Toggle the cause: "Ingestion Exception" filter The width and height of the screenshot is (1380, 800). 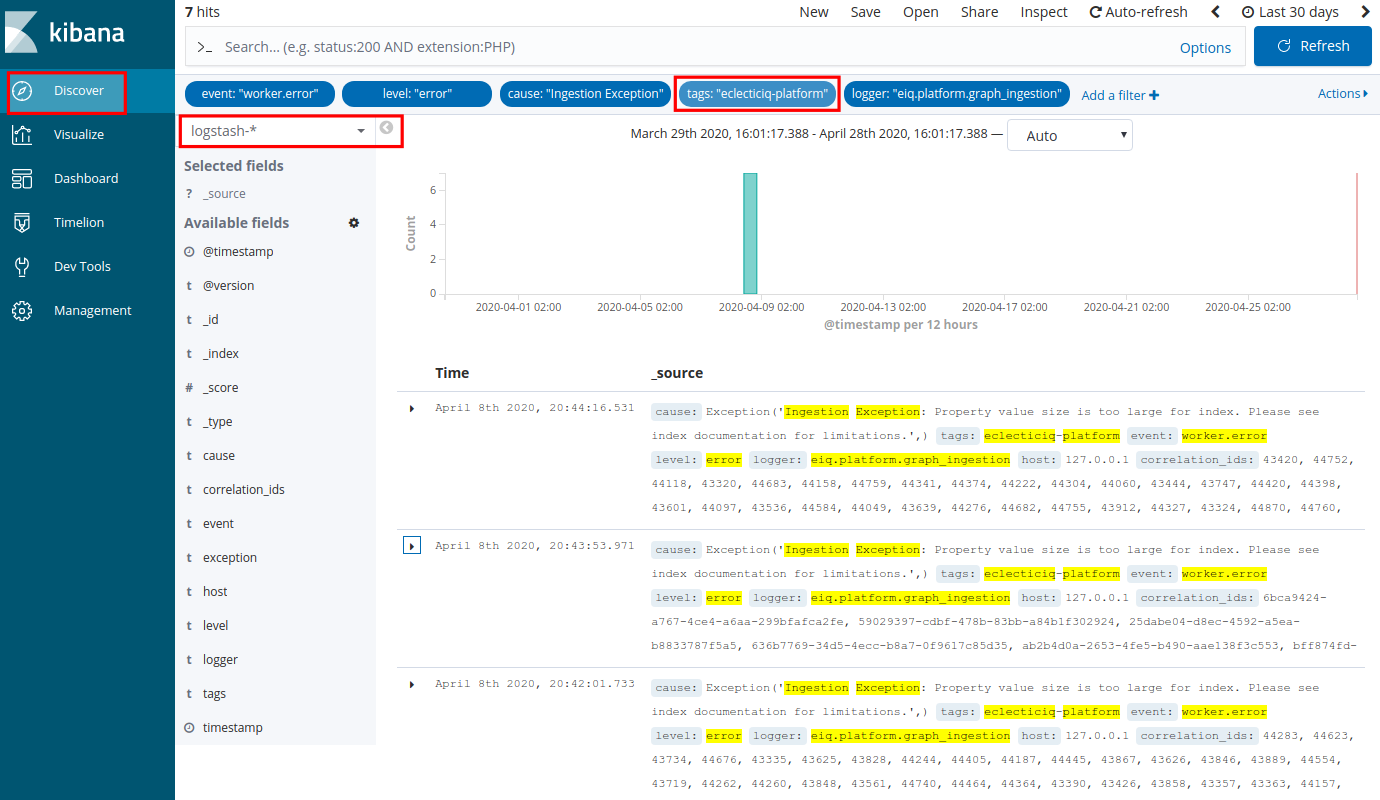point(585,93)
